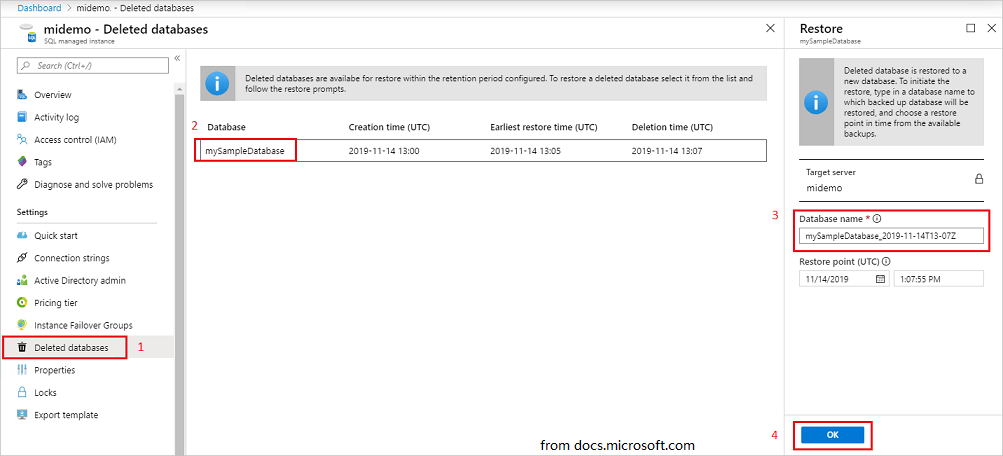Click Earliest restore time (UTC) header
The width and height of the screenshot is (1003, 456).
pyautogui.click(x=544, y=127)
